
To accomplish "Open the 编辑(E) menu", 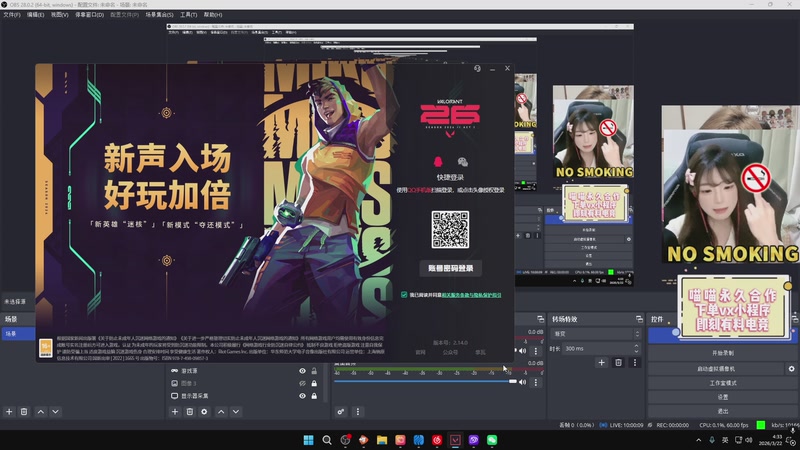I will [35, 16].
